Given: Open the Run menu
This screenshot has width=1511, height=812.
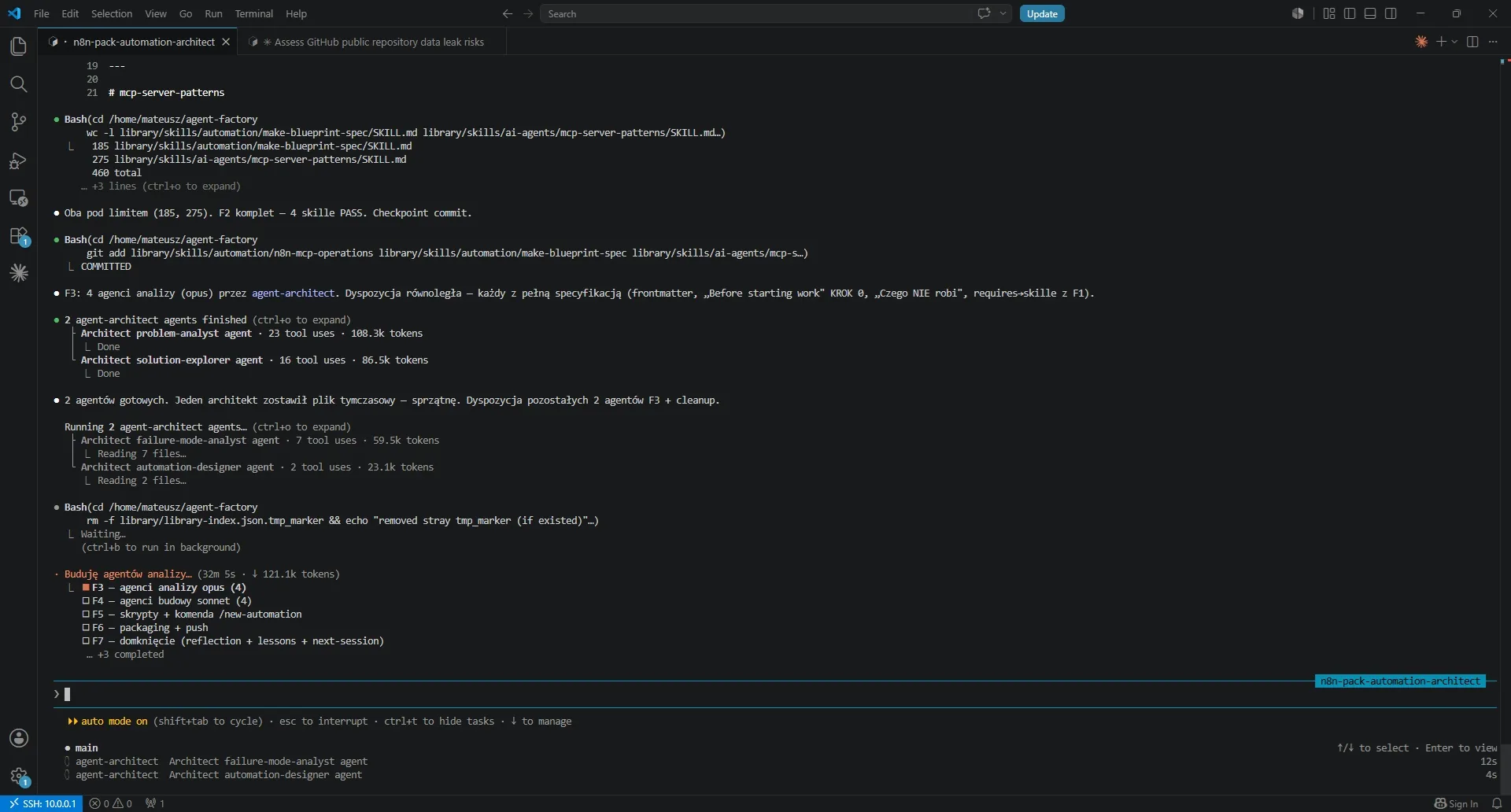Looking at the screenshot, I should [x=213, y=13].
